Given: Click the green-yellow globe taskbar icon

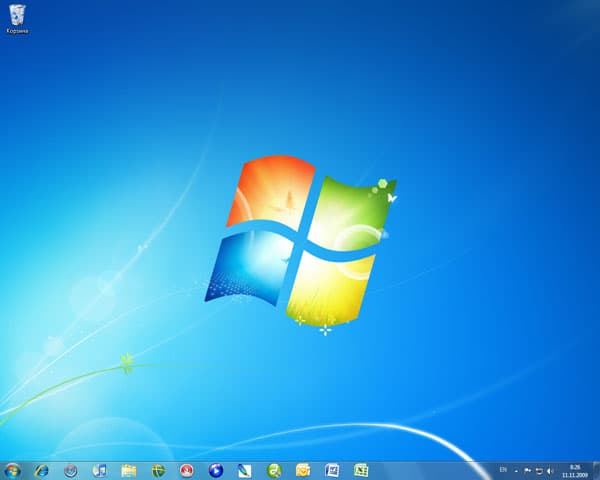Looking at the screenshot, I should click(158, 470).
